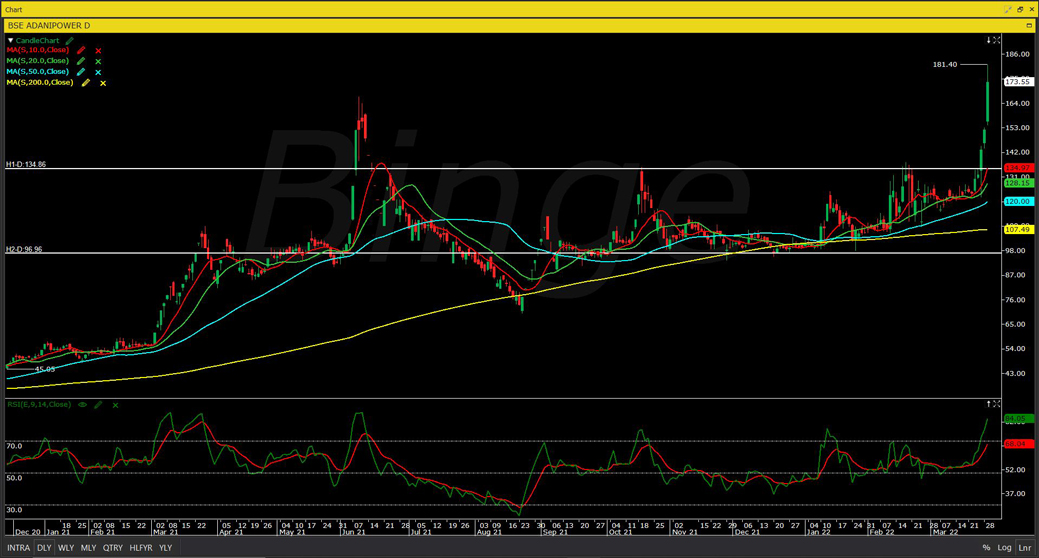Select the DLY daily timeframe

click(x=44, y=548)
